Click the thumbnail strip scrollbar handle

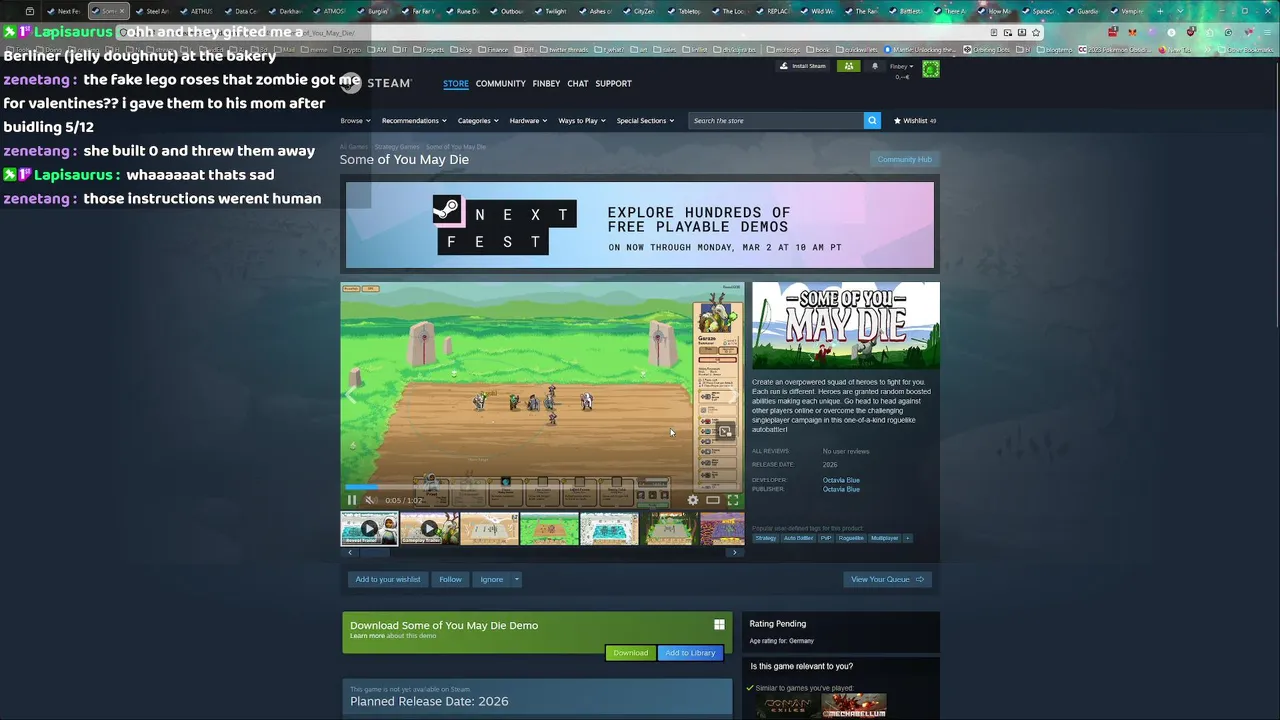click(374, 552)
